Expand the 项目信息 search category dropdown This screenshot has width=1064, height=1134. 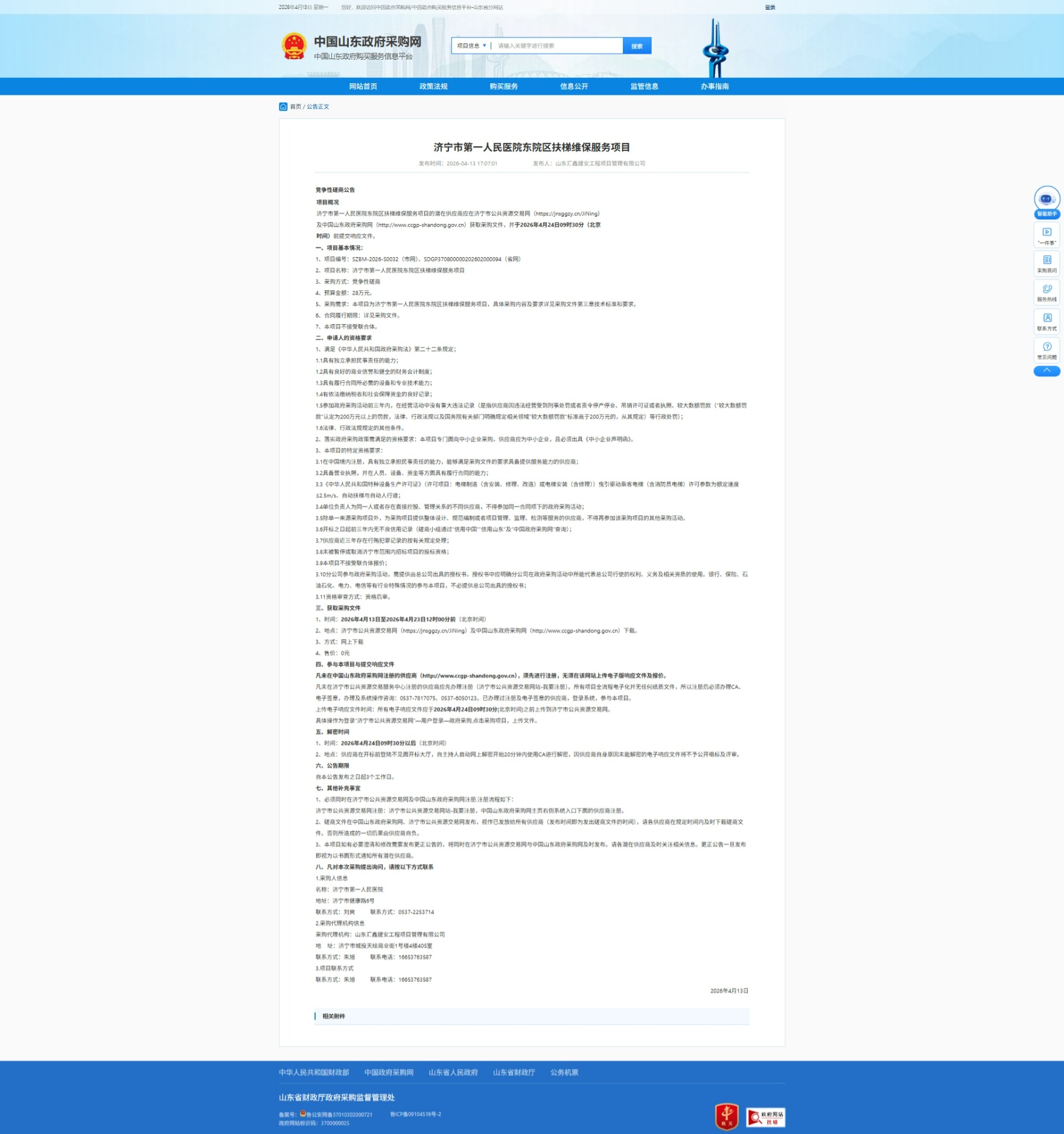tap(471, 46)
